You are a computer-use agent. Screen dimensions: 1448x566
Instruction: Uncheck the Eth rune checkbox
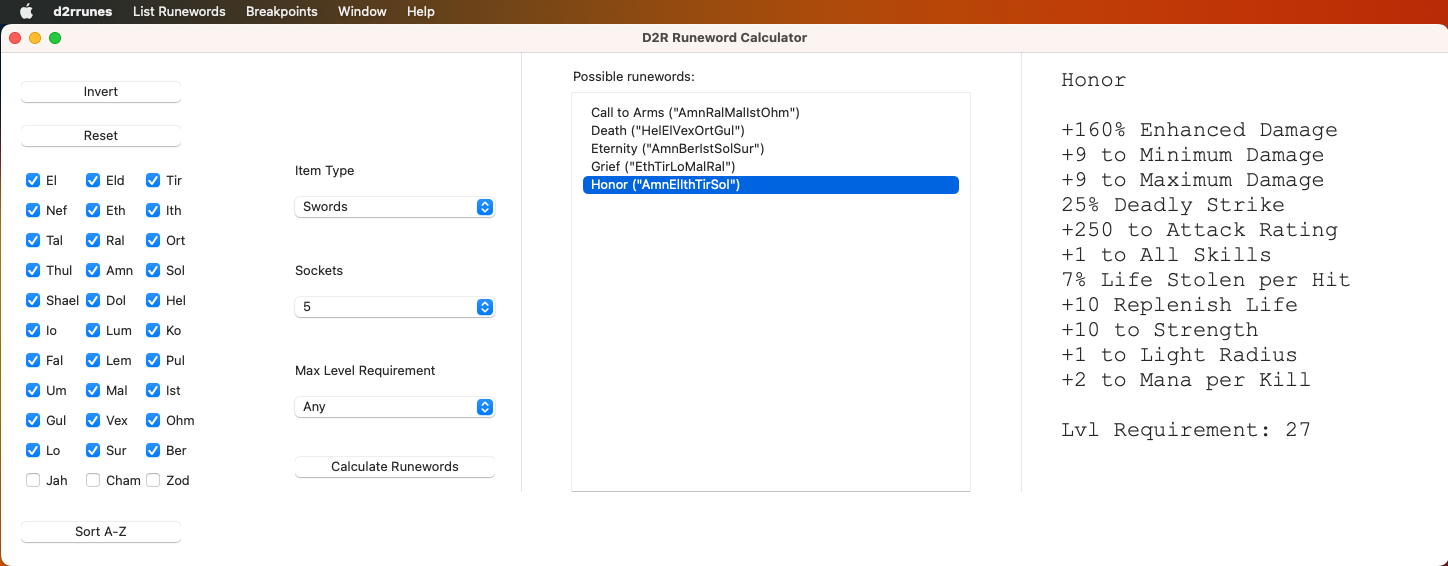click(93, 211)
